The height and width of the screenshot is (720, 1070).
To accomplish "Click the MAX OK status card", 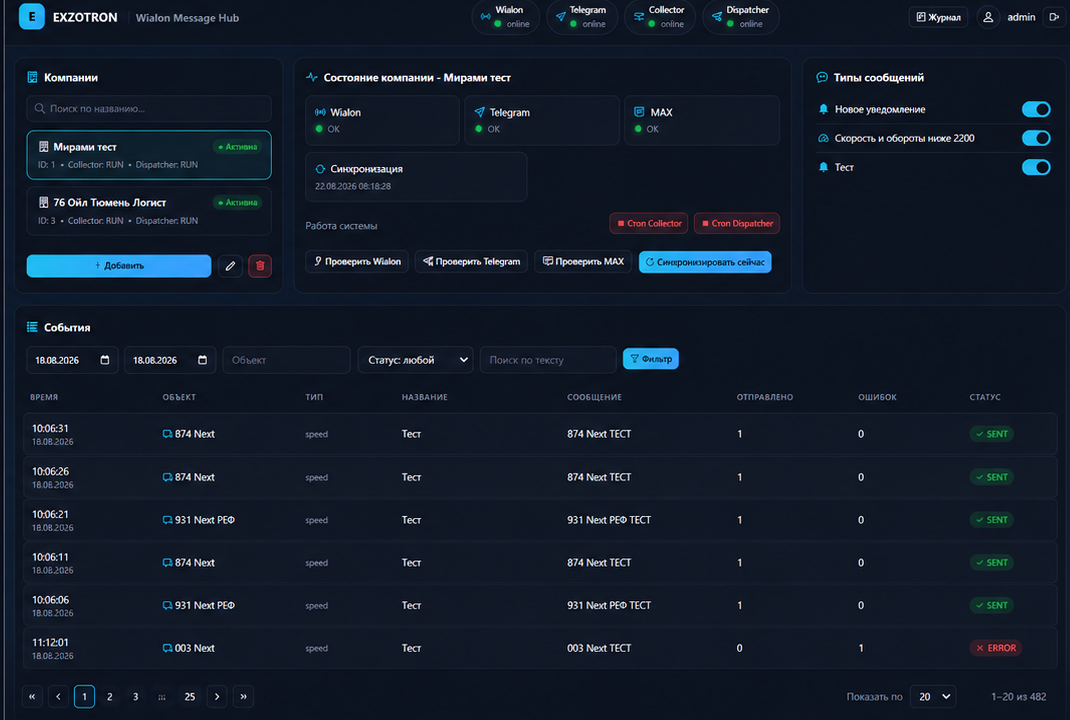I will [x=702, y=120].
